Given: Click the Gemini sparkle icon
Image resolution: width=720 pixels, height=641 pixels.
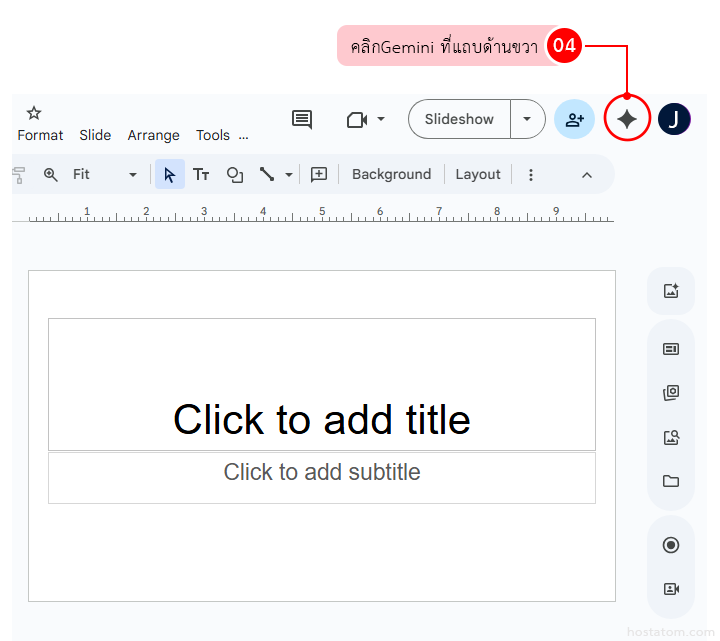Looking at the screenshot, I should tap(627, 119).
